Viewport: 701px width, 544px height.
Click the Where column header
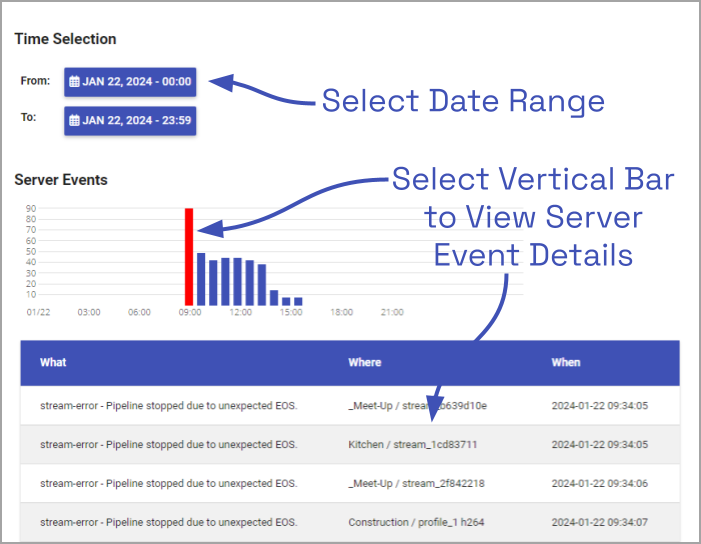point(365,363)
